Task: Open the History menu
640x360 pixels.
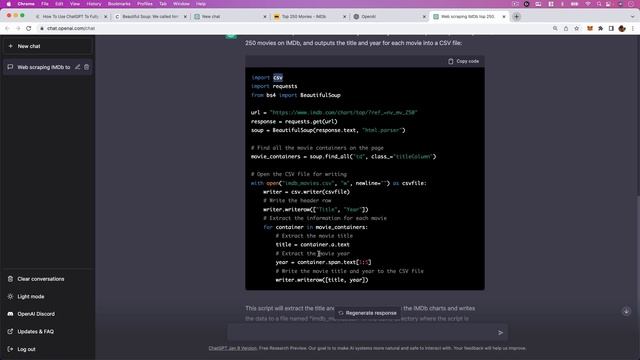Action: click(93, 4)
